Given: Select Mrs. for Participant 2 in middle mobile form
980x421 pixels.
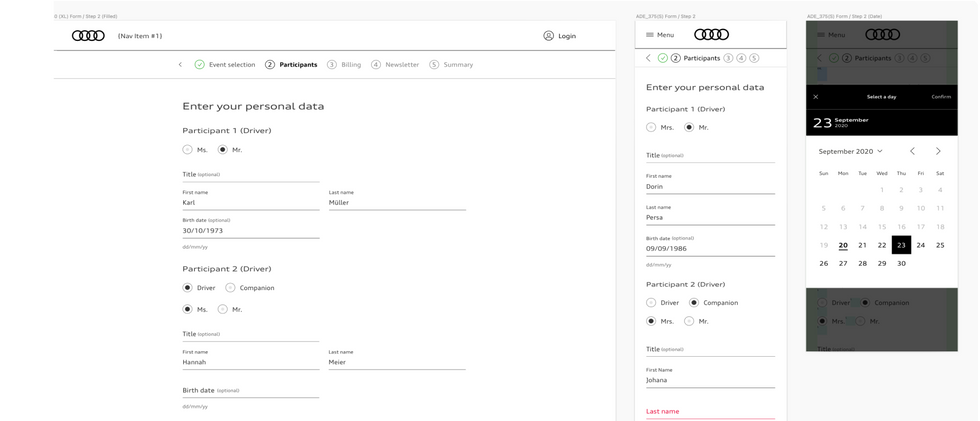Looking at the screenshot, I should pyautogui.click(x=651, y=321).
